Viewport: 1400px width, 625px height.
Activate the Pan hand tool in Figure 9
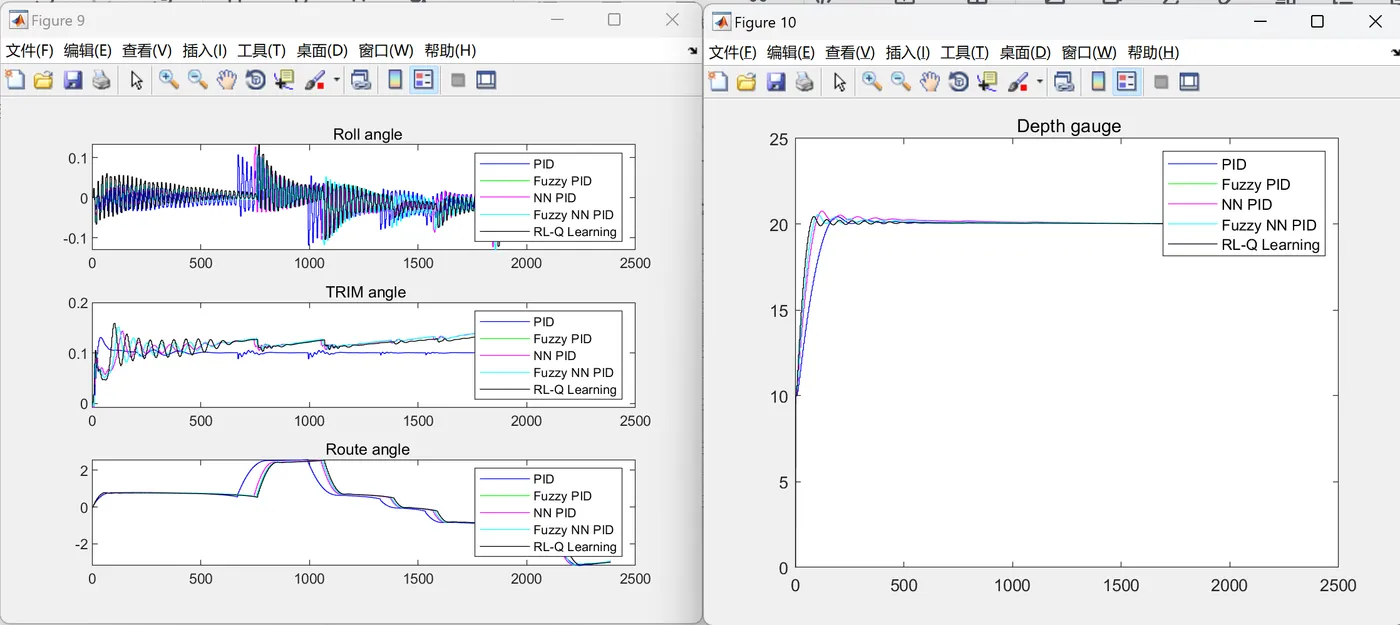[227, 80]
